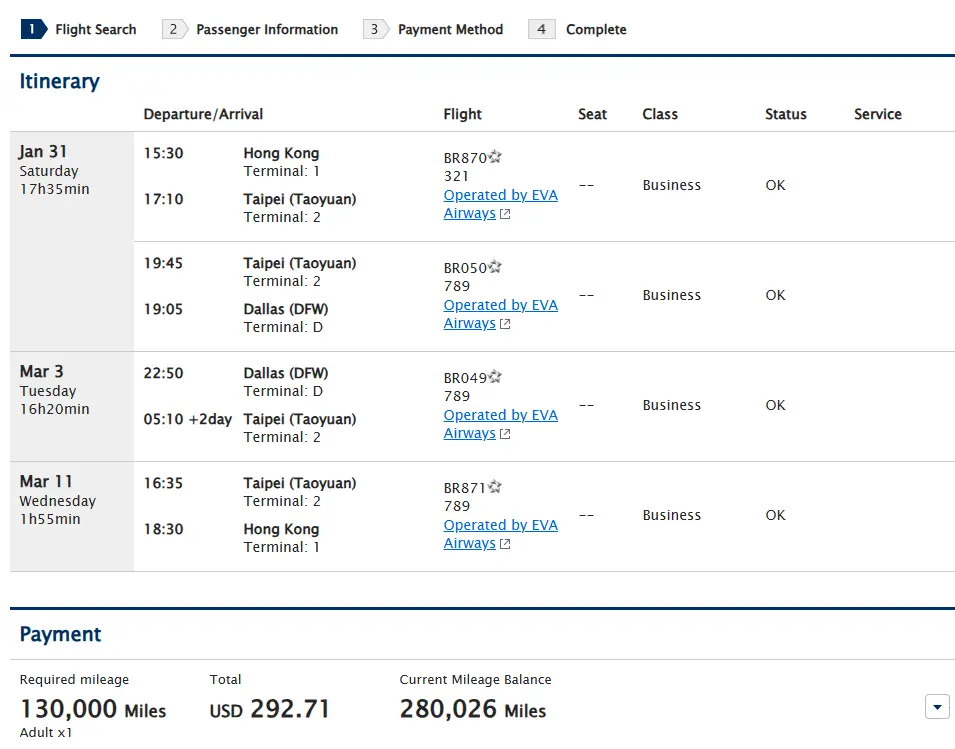Click the 16h20min duration text

[54, 409]
